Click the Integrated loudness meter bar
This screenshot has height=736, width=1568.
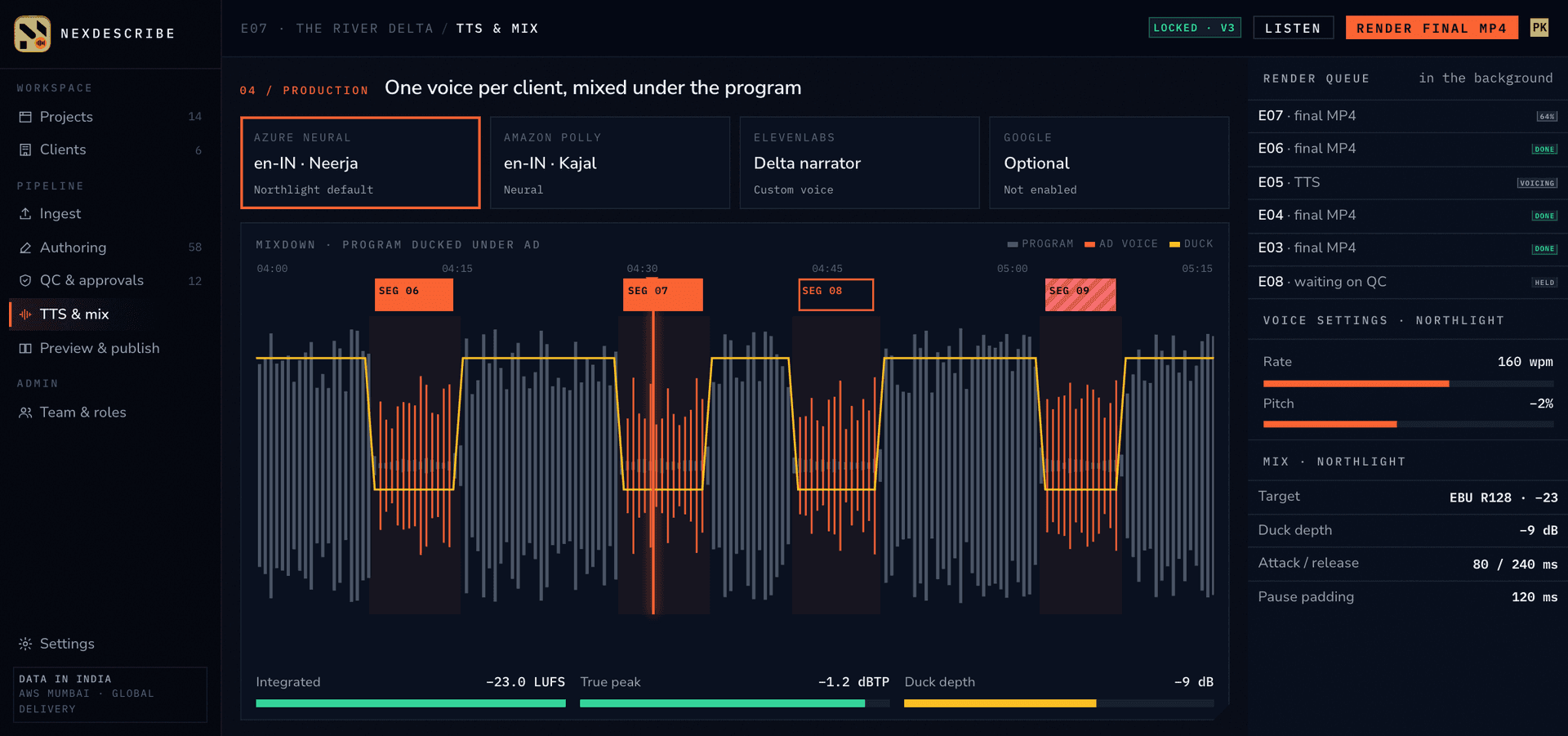411,703
